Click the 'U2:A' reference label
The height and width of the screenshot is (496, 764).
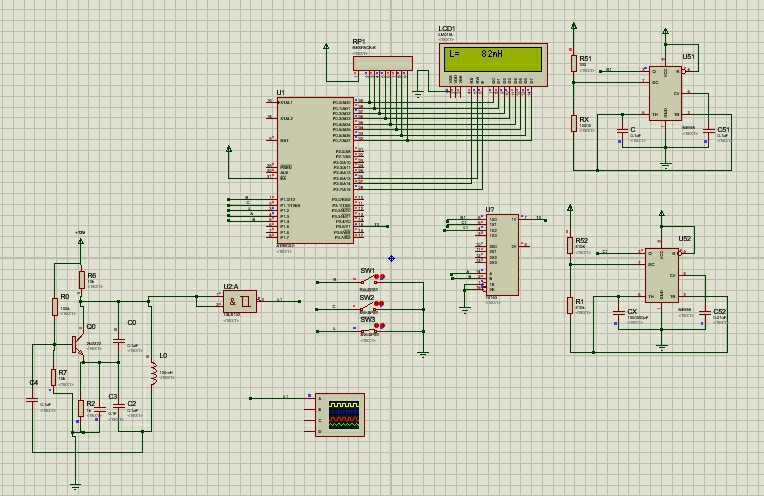(x=231, y=286)
